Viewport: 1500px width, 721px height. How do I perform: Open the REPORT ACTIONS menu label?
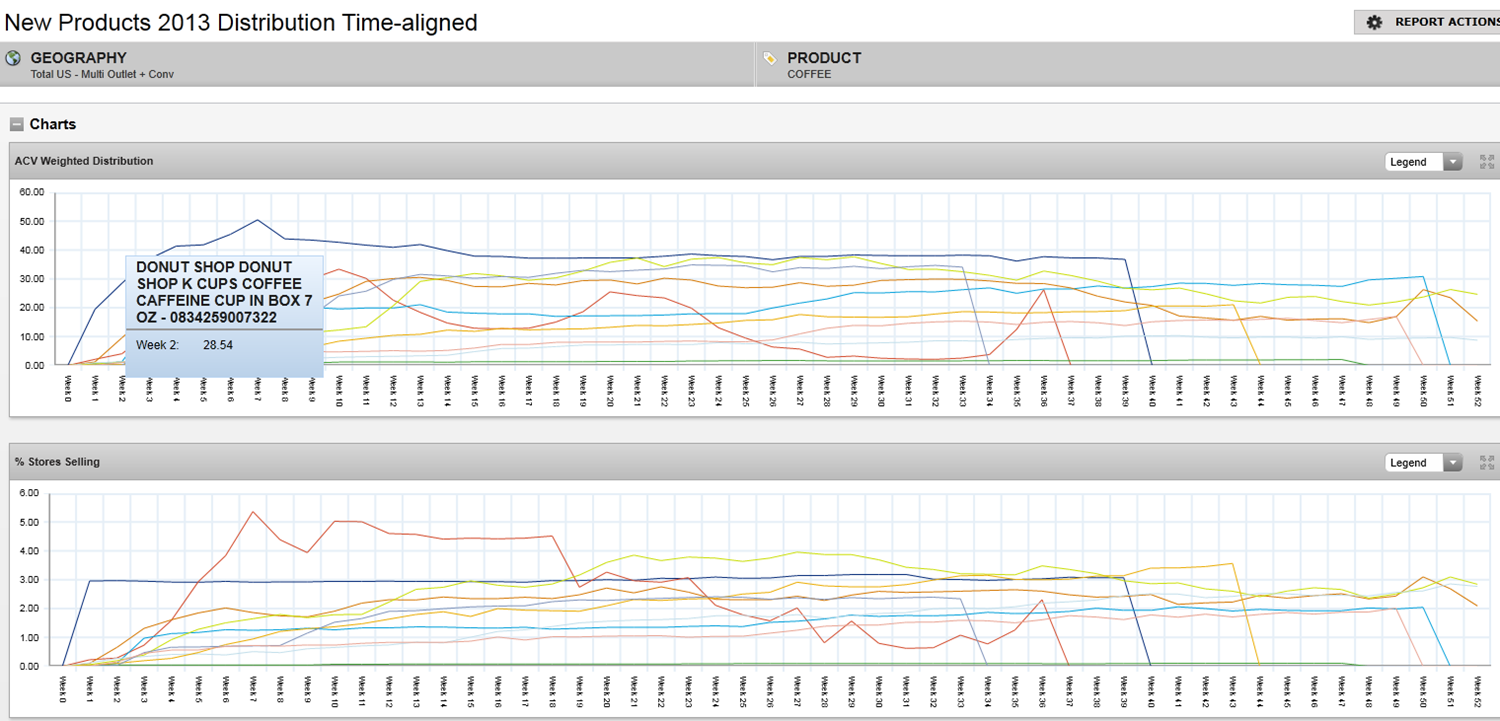(1445, 22)
